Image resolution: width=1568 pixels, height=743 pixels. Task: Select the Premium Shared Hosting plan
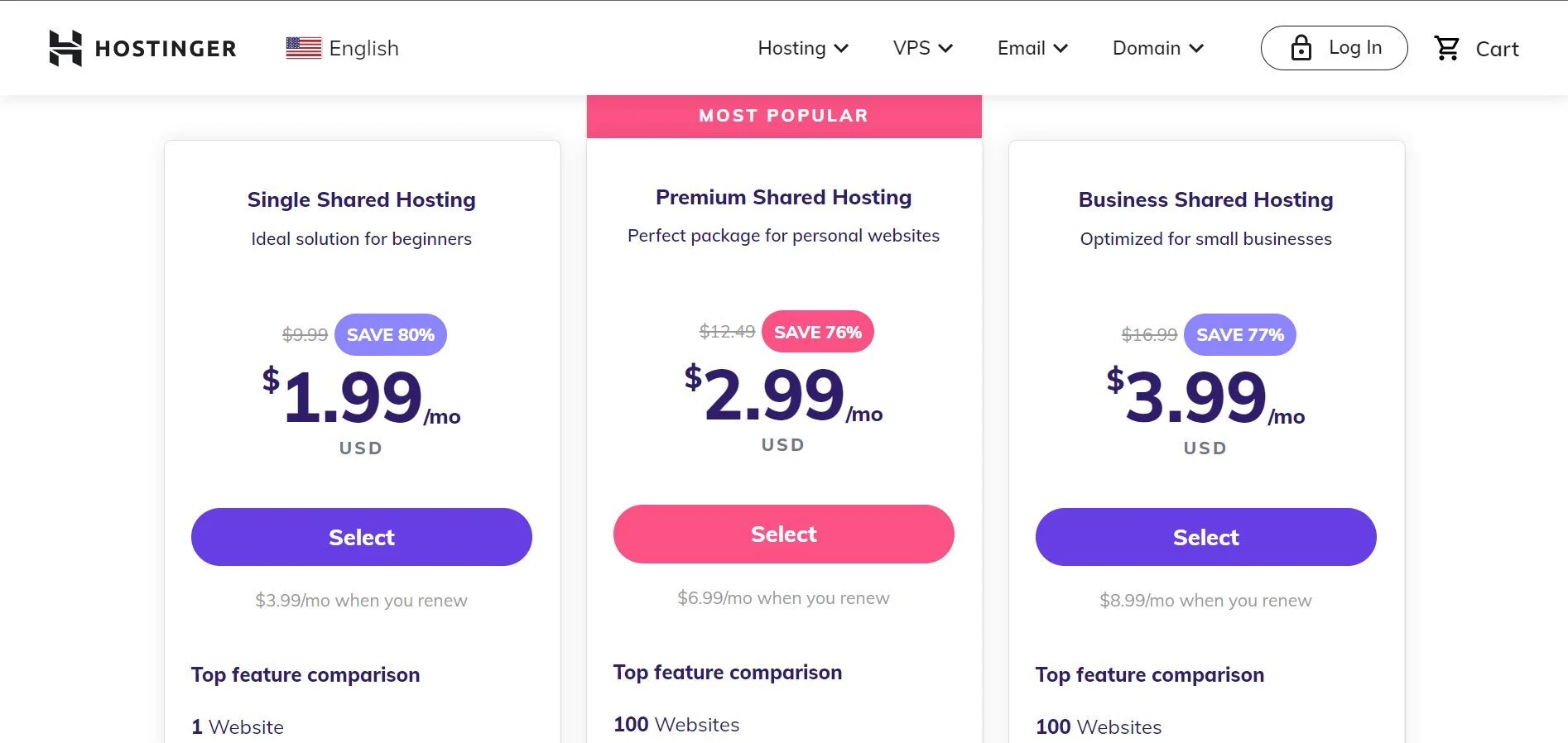[783, 534]
